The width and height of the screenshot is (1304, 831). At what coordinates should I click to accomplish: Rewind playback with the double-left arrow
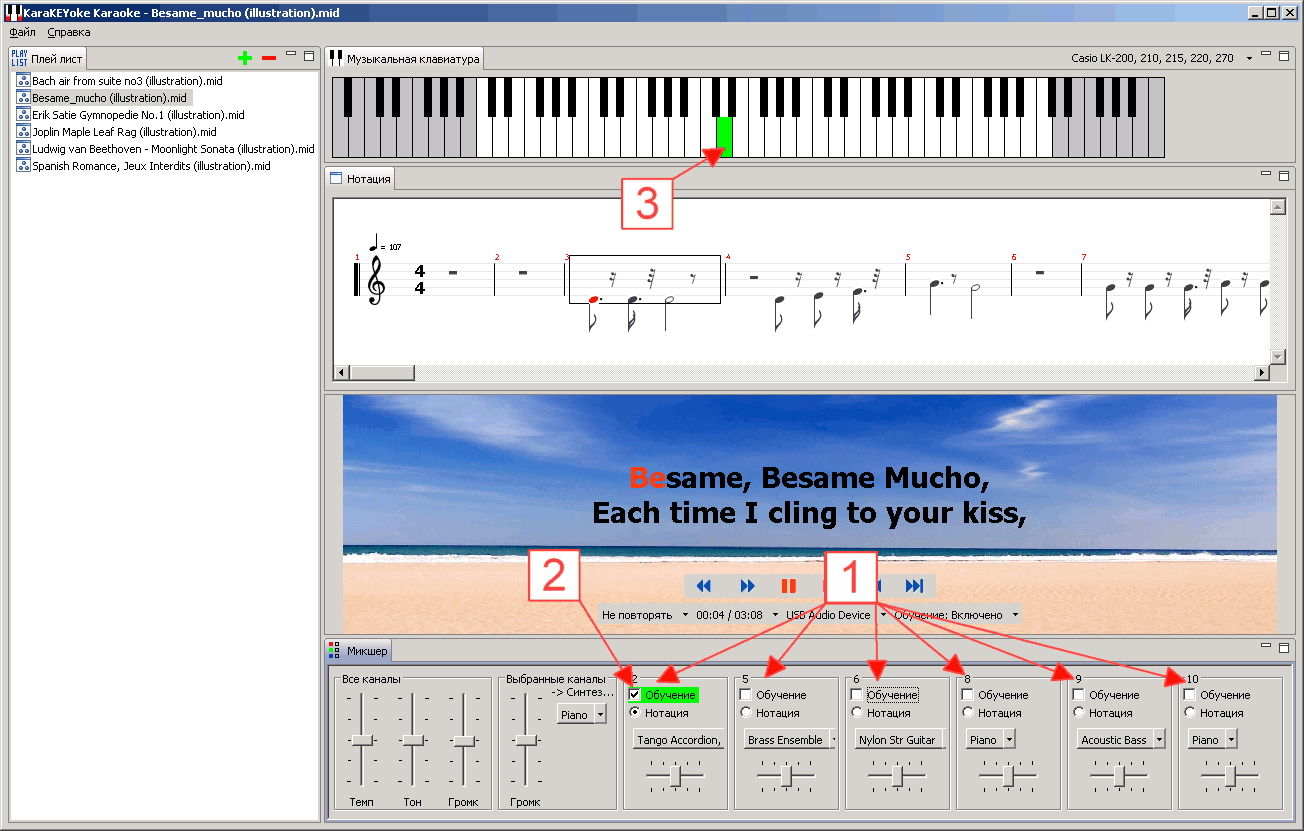704,586
